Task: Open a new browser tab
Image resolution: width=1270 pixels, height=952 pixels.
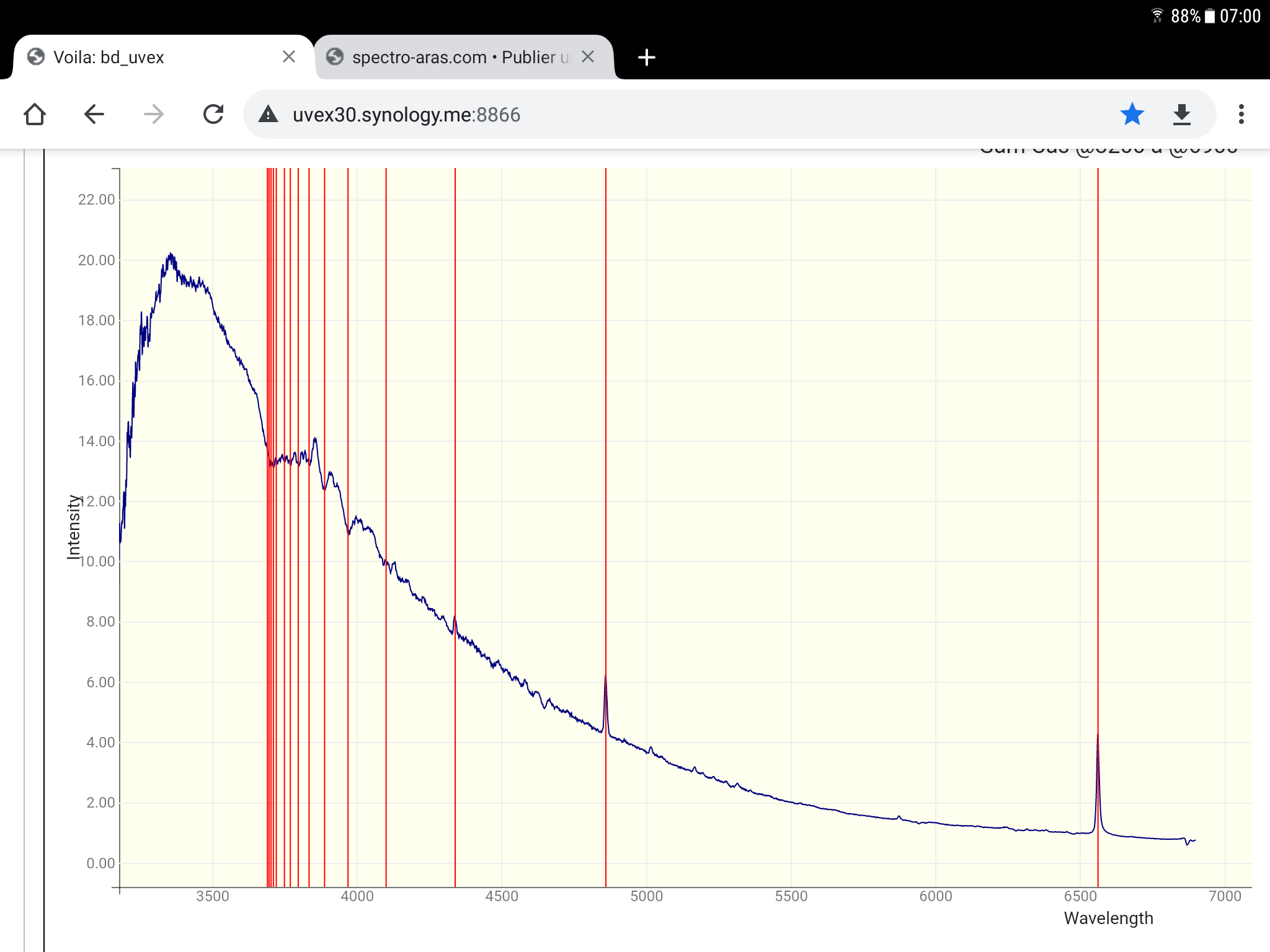Action: coord(646,57)
